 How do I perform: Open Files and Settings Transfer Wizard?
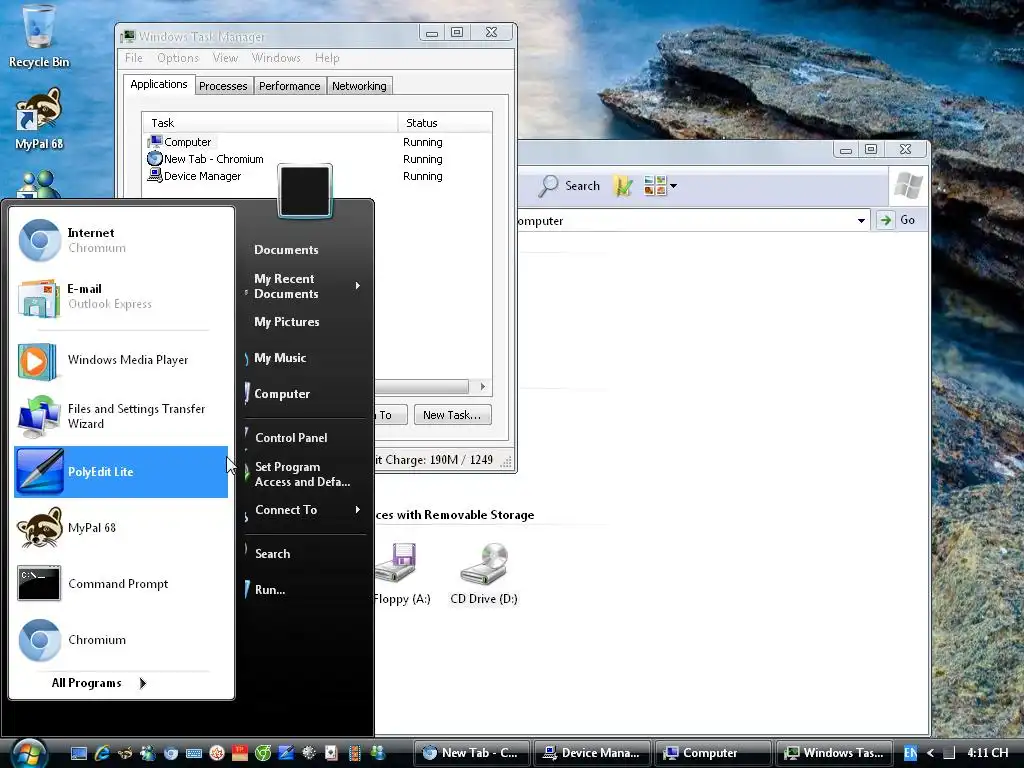tap(121, 416)
